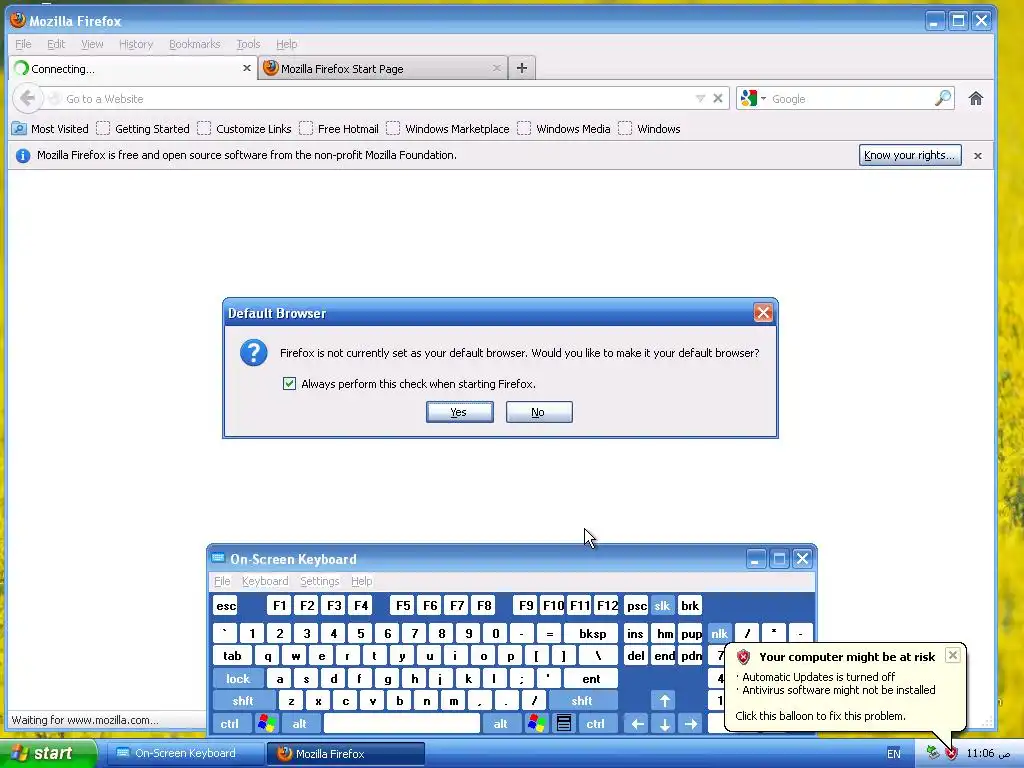
Task: Open Customize Links bookmark
Action: (245, 129)
